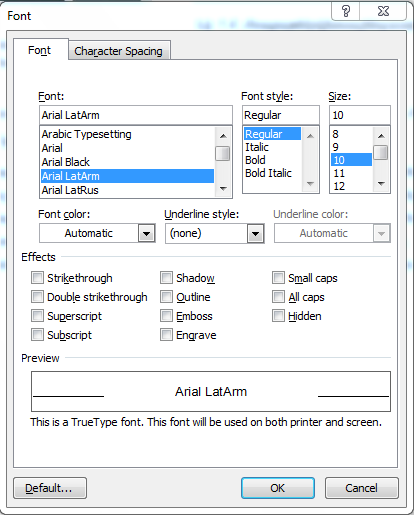This screenshot has width=414, height=515.
Task: Choose Arial Black from font list
Action: (127, 162)
